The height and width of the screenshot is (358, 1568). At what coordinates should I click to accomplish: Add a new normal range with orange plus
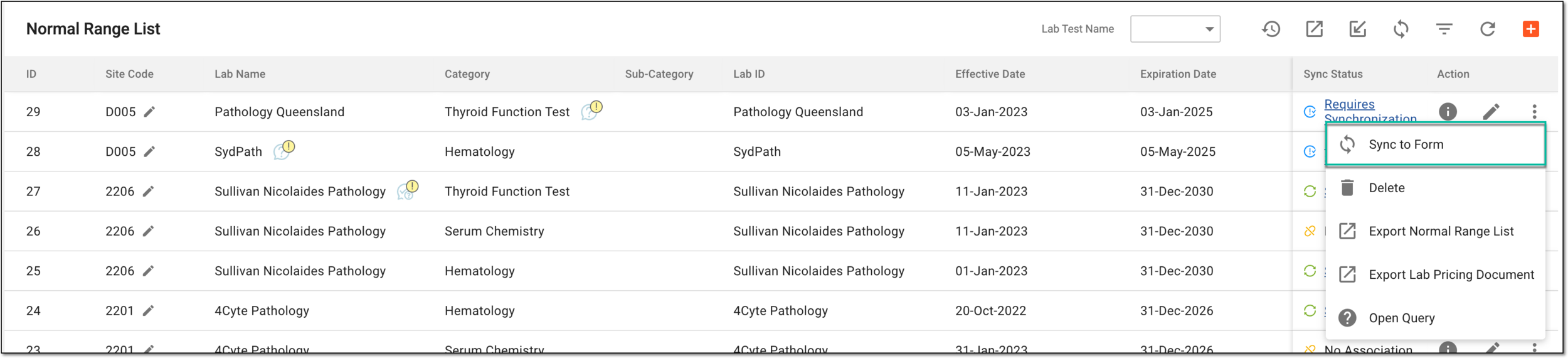[x=1530, y=29]
